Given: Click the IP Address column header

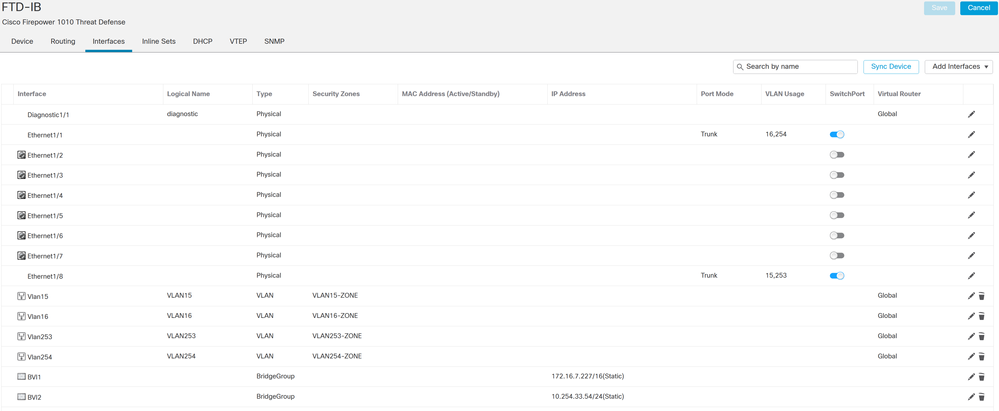Looking at the screenshot, I should tap(568, 94).
